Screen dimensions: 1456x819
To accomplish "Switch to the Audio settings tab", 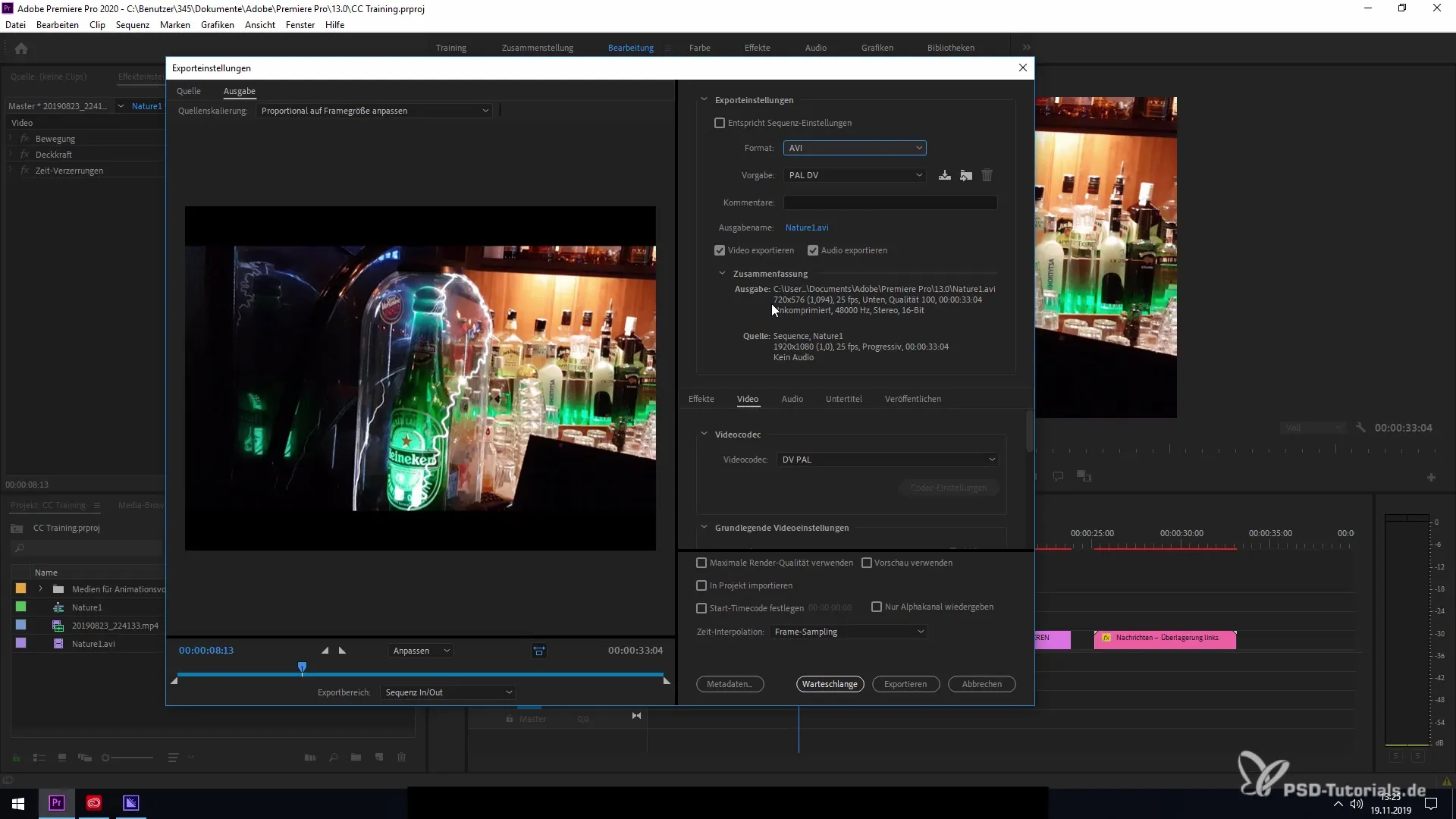I will [x=792, y=399].
